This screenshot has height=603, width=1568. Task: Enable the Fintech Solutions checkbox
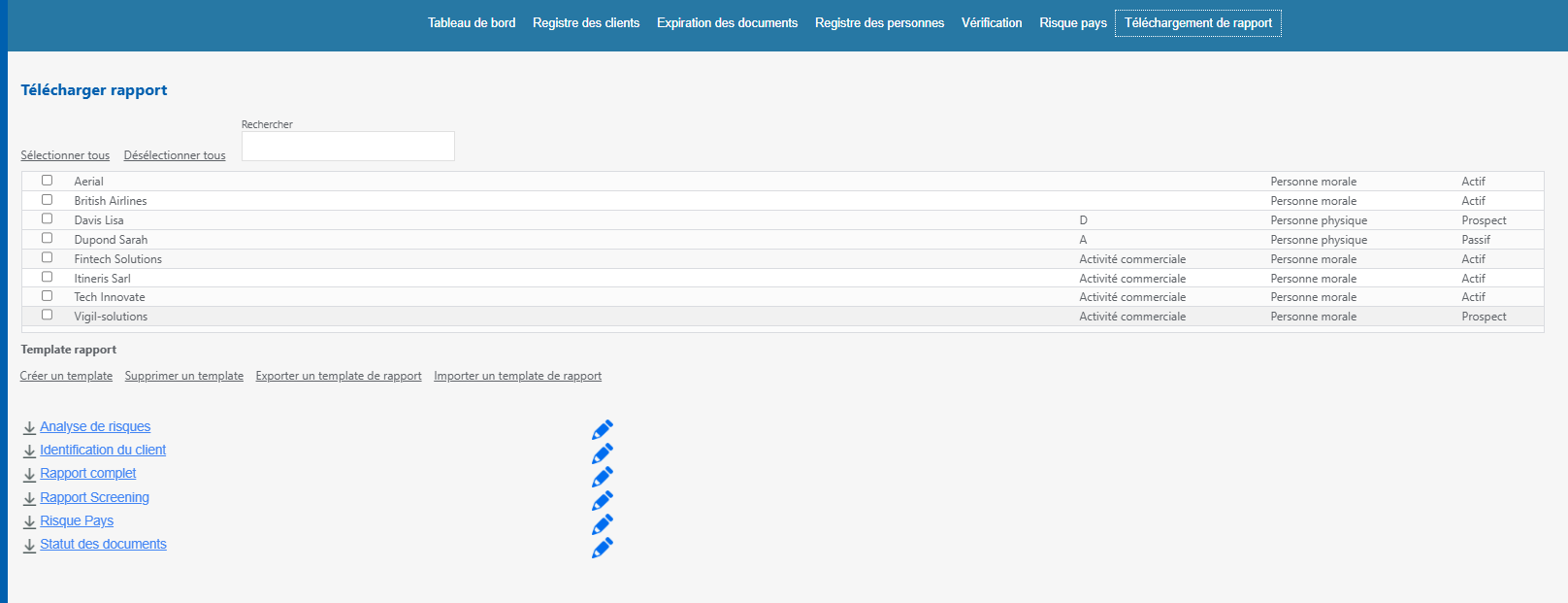47,257
